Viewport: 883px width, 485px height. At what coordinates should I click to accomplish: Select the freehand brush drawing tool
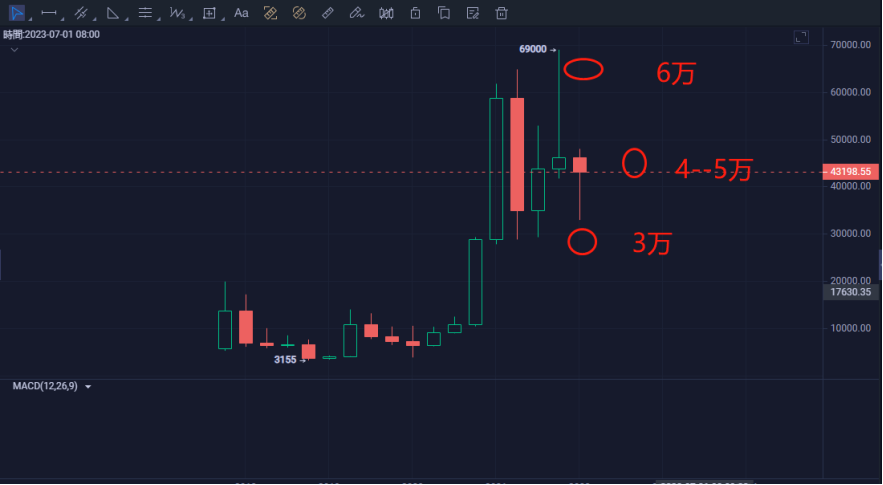356,12
